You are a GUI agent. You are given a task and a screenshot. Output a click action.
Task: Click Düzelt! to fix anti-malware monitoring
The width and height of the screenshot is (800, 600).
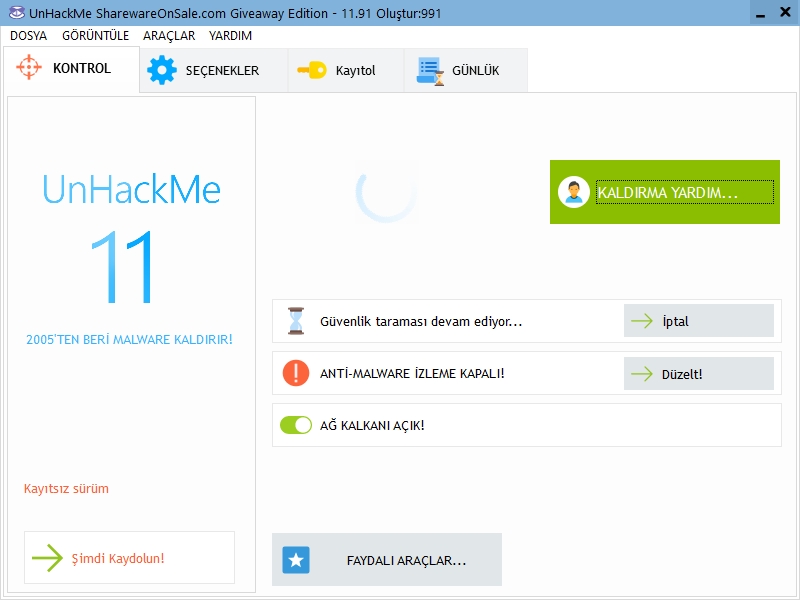pyautogui.click(x=699, y=373)
